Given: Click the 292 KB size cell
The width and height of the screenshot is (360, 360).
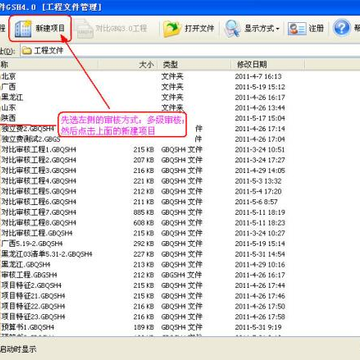Looking at the screenshot, I should click(144, 244).
